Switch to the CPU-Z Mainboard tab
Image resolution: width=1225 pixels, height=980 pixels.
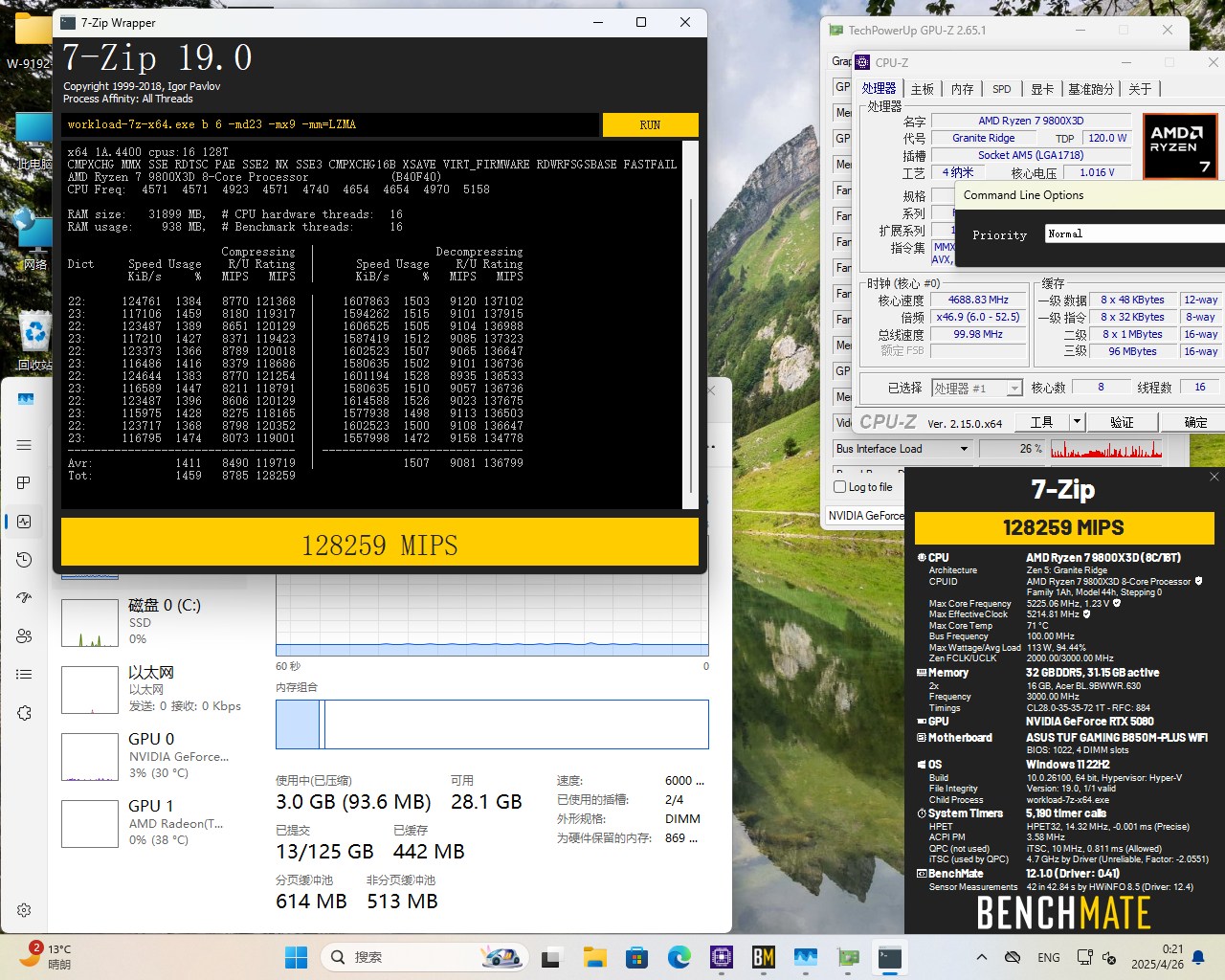922,89
